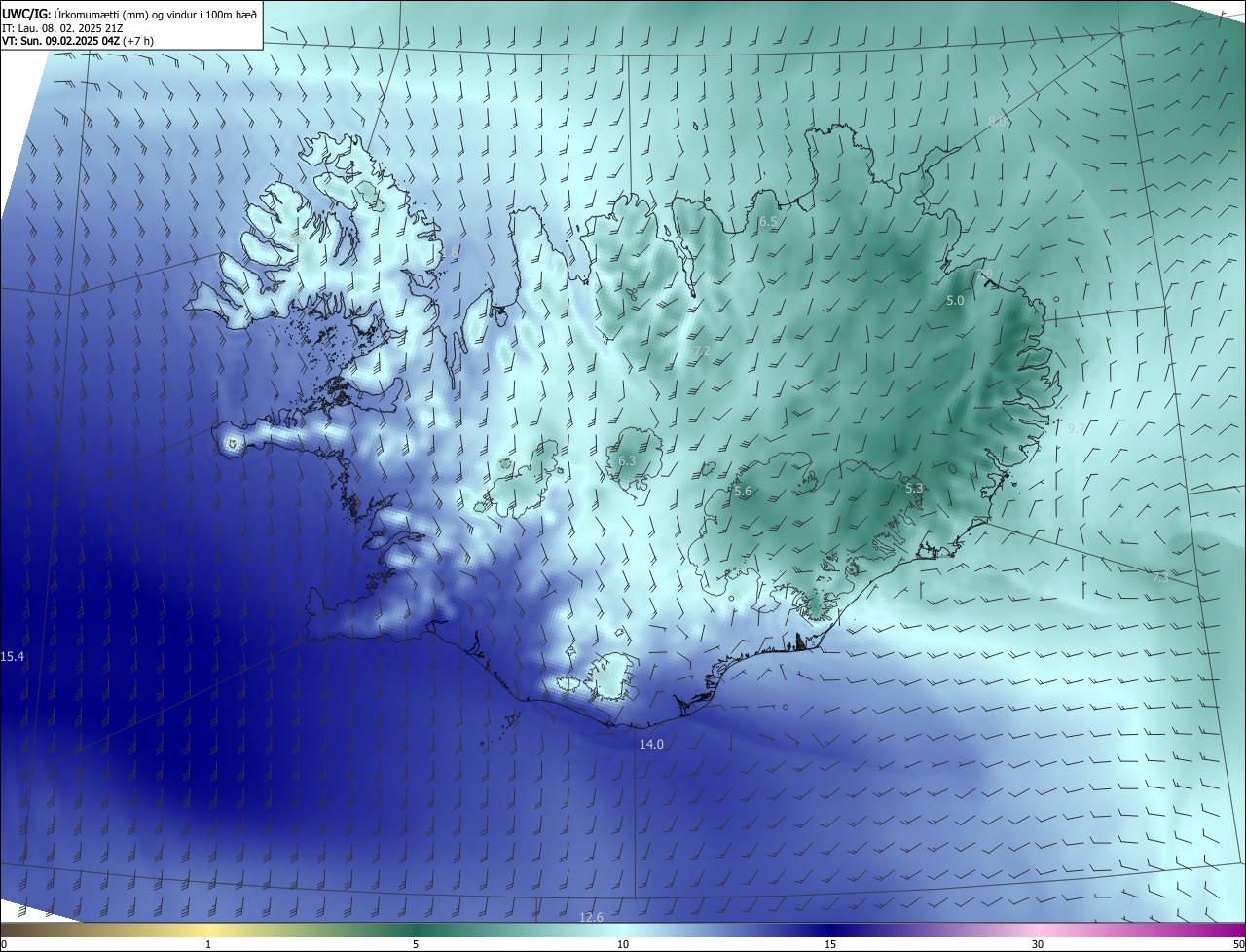This screenshot has width=1246, height=952.
Task: Click the 7.3 value label on the map
Action: pyautogui.click(x=1160, y=577)
